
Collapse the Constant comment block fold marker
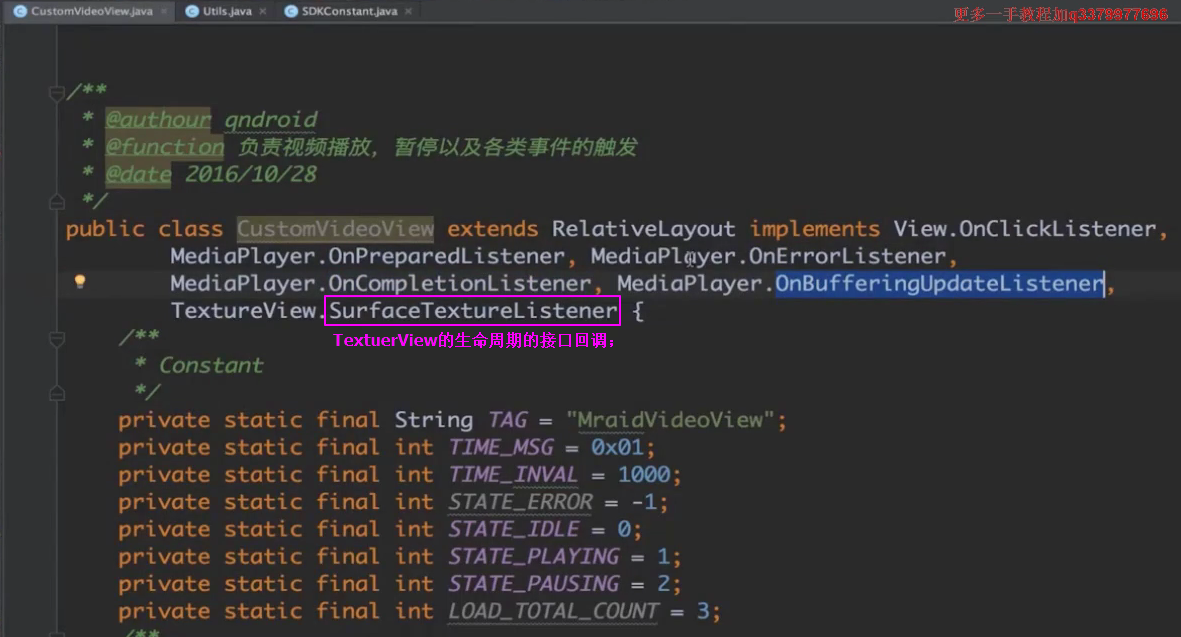click(x=56, y=338)
